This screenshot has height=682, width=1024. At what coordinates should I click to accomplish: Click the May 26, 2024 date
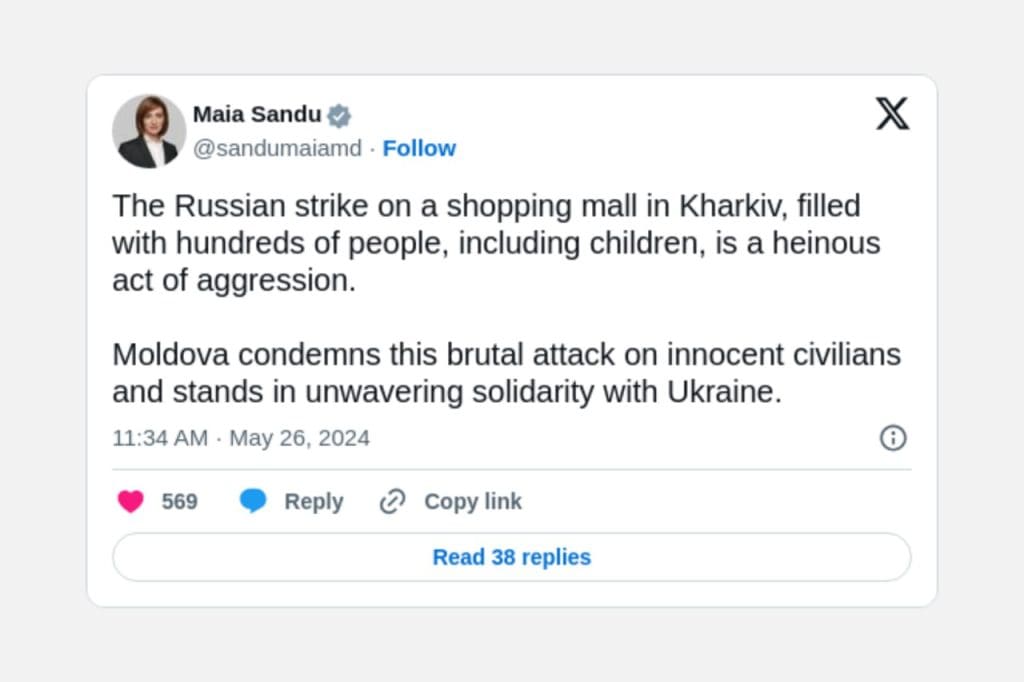(299, 438)
